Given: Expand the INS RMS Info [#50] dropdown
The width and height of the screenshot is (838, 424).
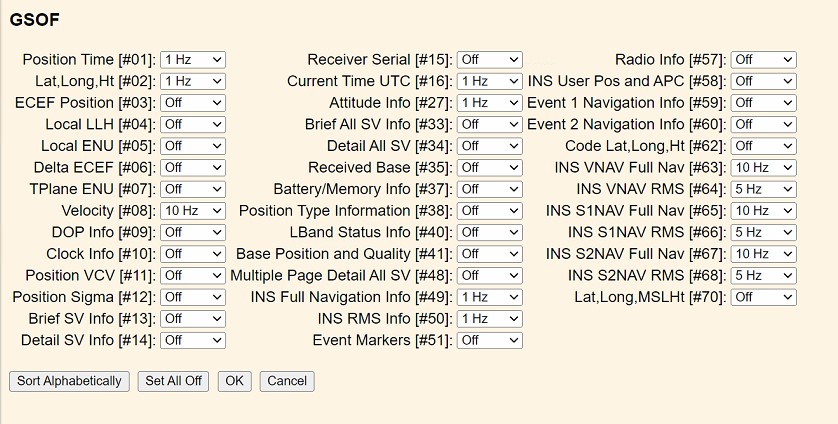Looking at the screenshot, I should coord(489,319).
